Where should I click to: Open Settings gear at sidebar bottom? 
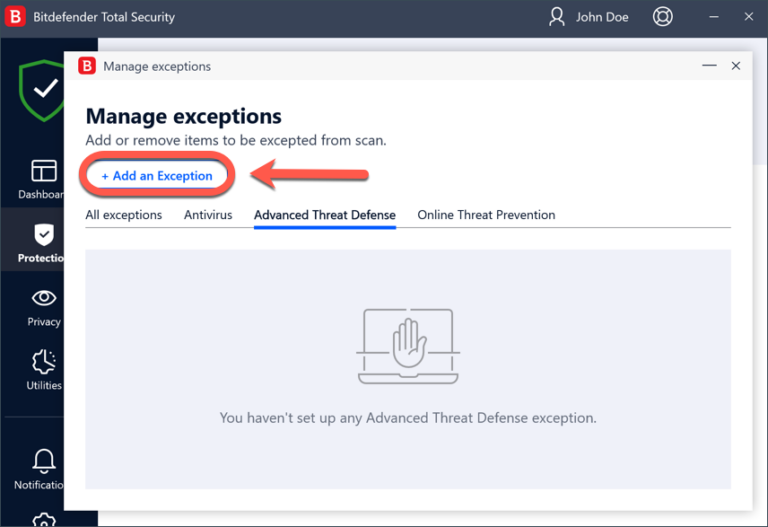pos(44,519)
